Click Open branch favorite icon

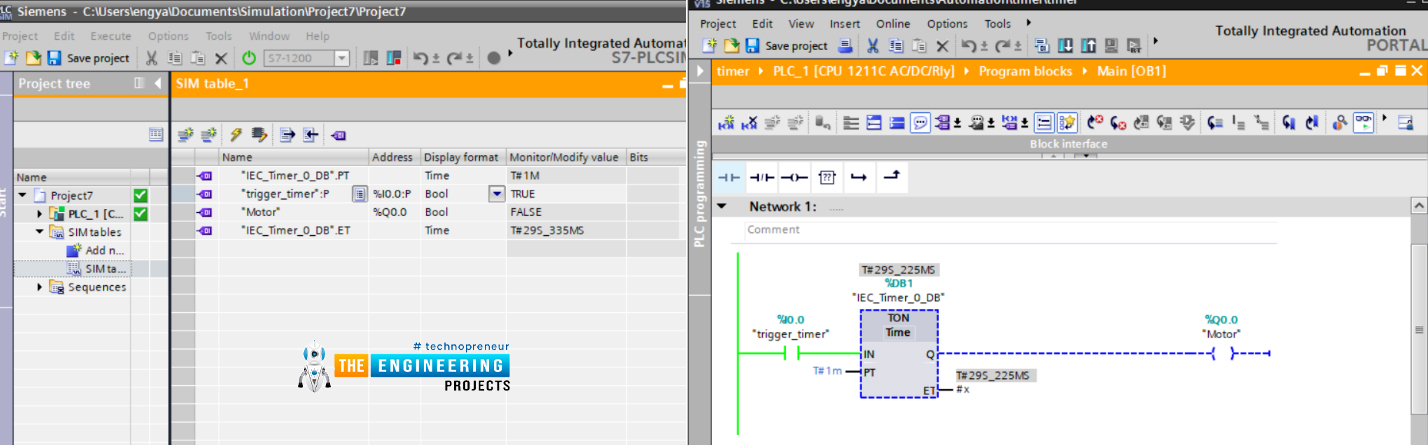[858, 177]
